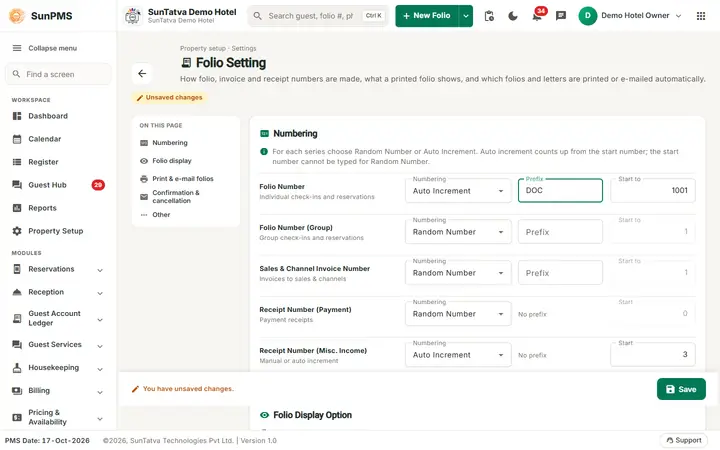
Task: Expand the Reception module chevron
Action: coord(100,293)
